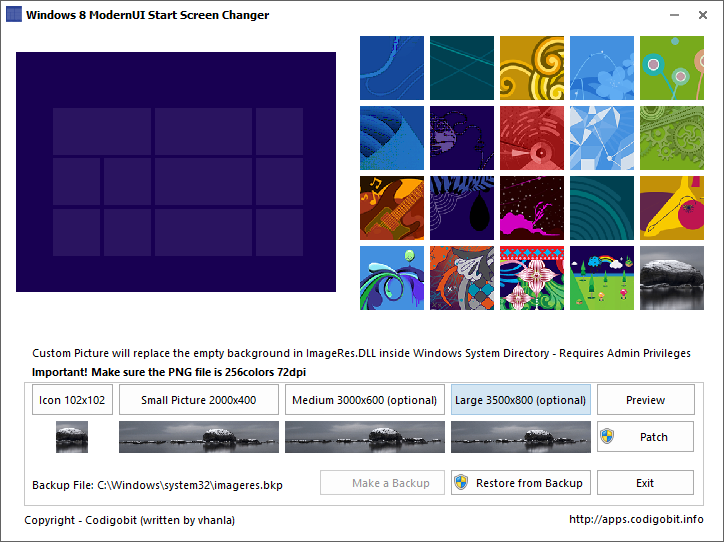724x542 pixels.
Task: Click the Icon 102x102 button
Action: [x=72, y=400]
